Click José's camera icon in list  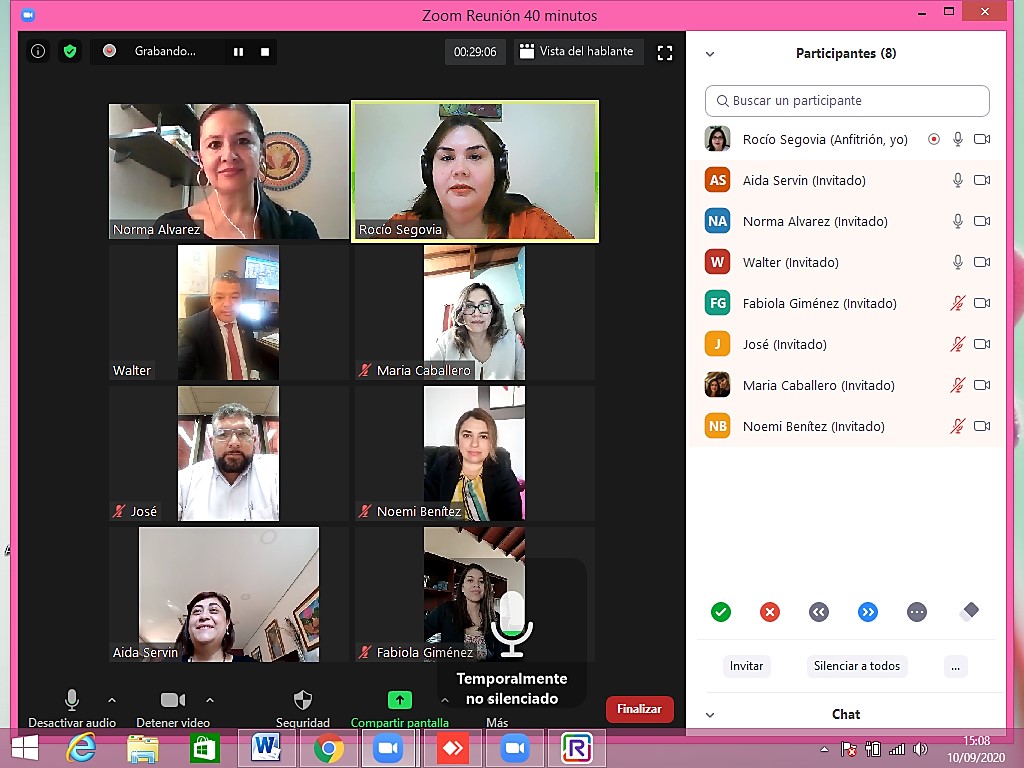[982, 344]
